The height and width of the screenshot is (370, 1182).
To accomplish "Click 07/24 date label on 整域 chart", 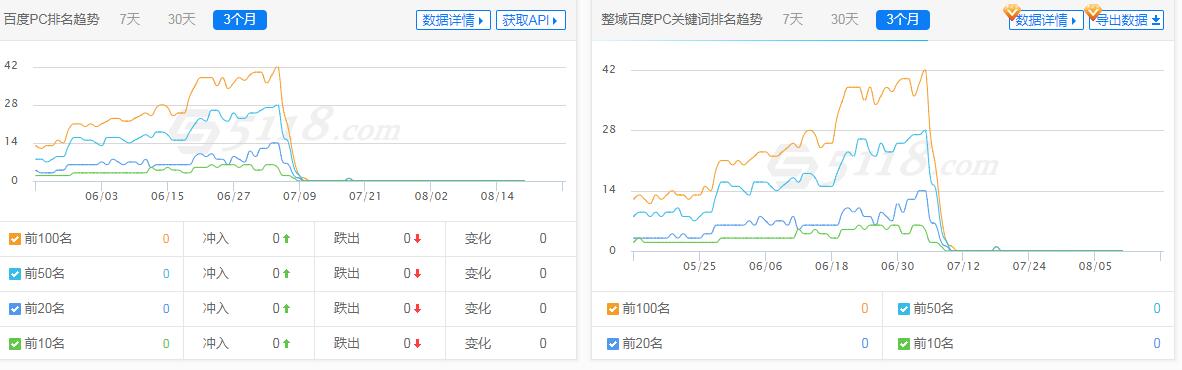I will coord(1030,266).
